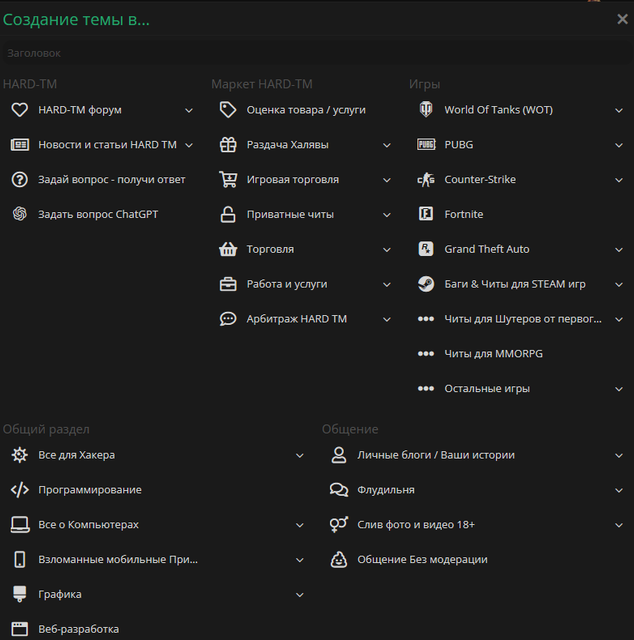Click the smartphone icon for Взломанные мобильные
The height and width of the screenshot is (640, 634).
(x=20, y=560)
